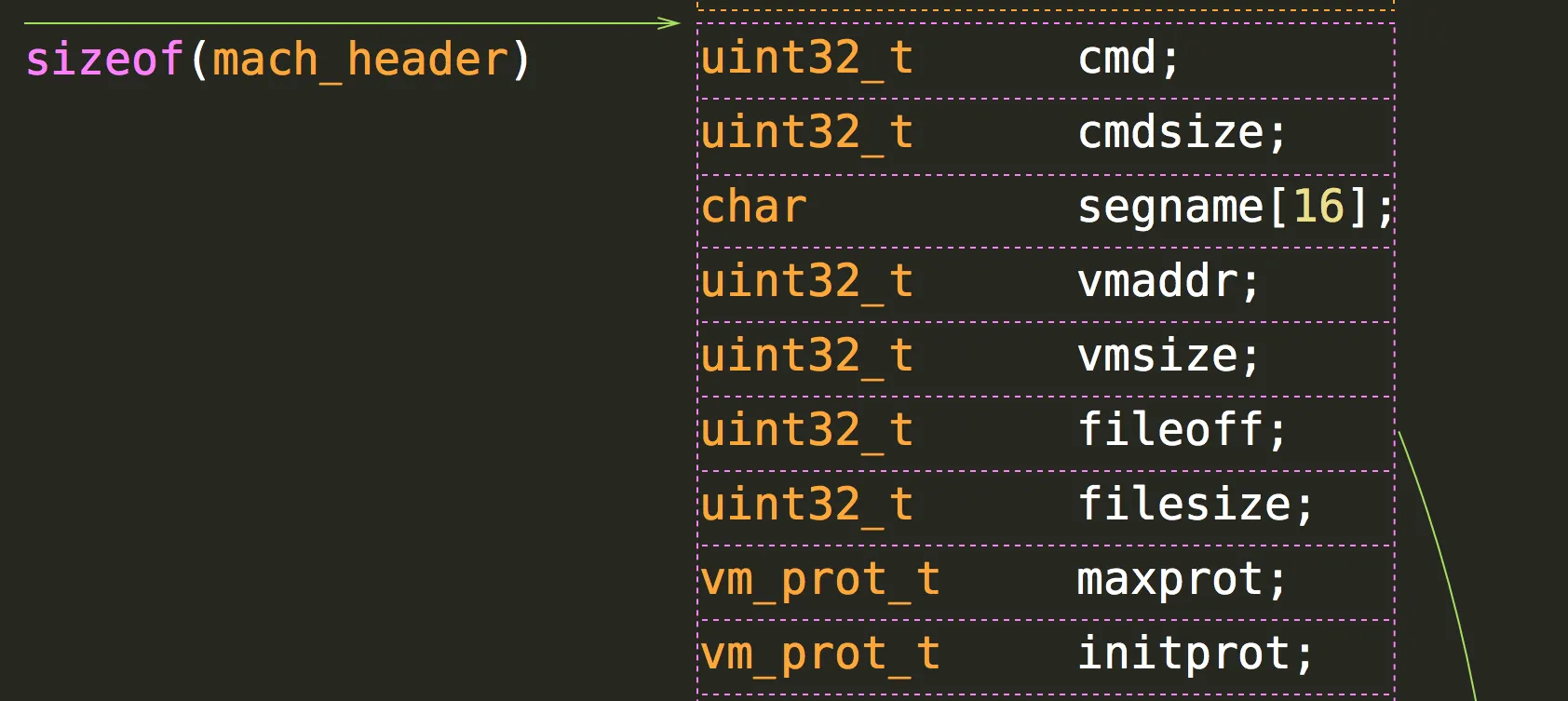
Task: Click the maxprot field name
Action: [1182, 580]
